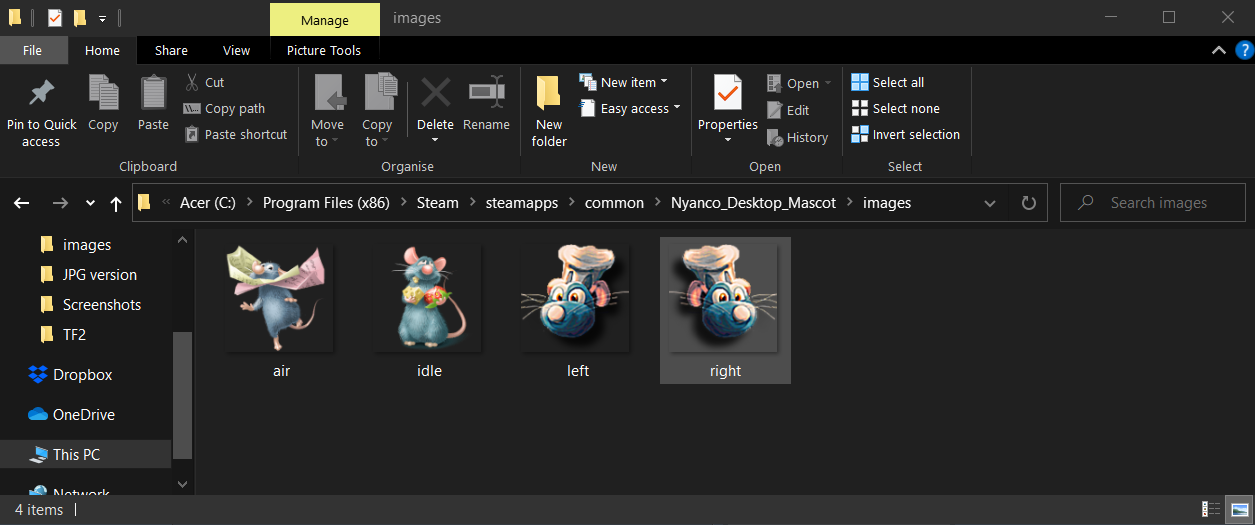Switch to large thumbnails view in status bar
The height and width of the screenshot is (525, 1255).
[x=1239, y=510]
